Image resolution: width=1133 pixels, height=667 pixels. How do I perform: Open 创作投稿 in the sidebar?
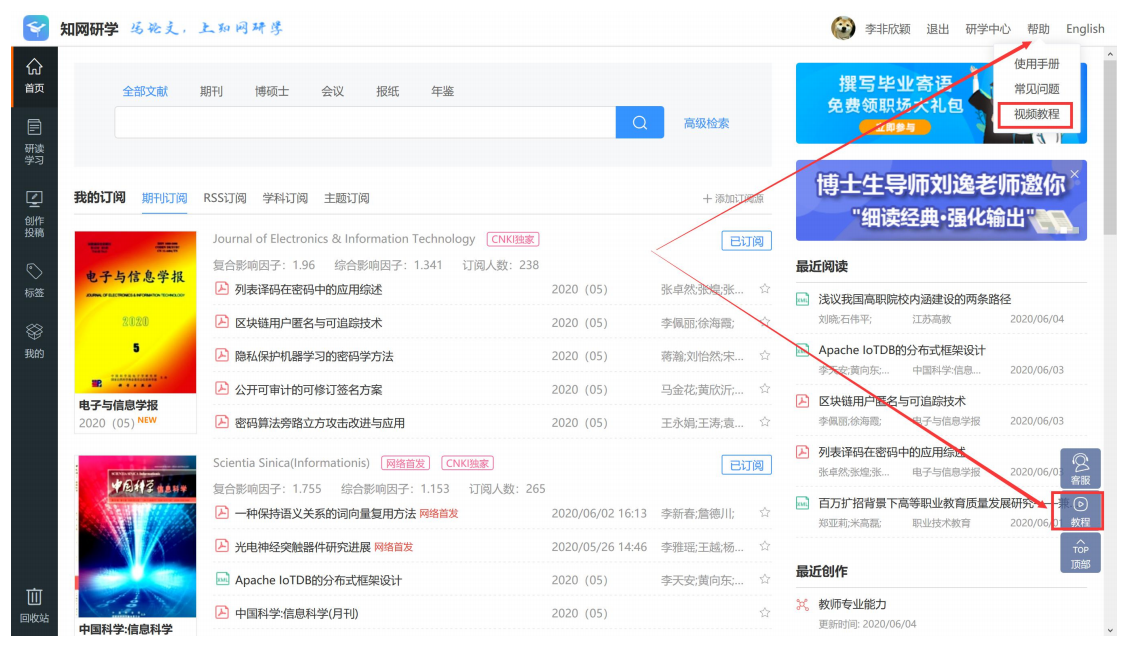point(34,212)
